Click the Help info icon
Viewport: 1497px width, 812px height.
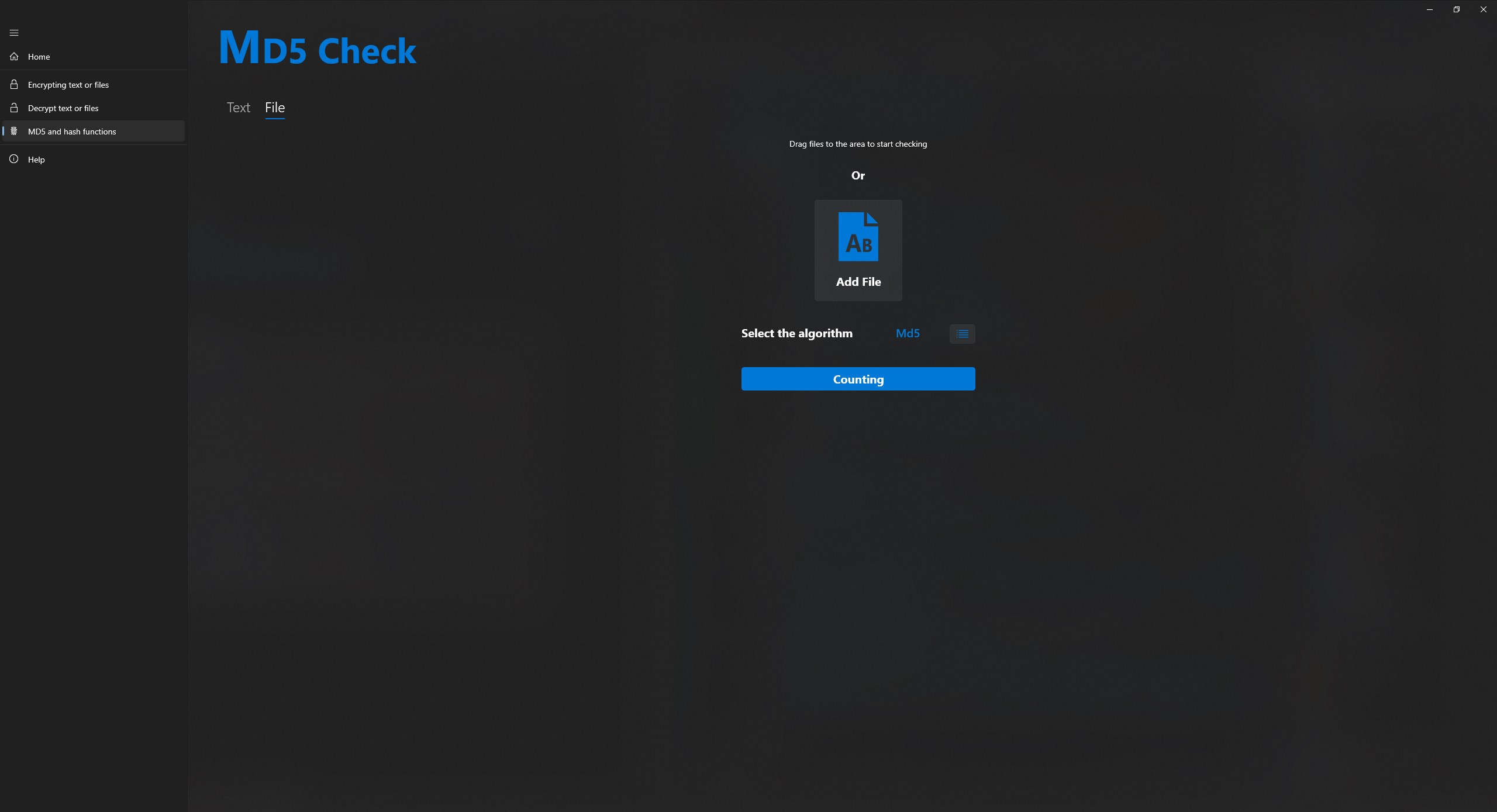click(x=13, y=159)
